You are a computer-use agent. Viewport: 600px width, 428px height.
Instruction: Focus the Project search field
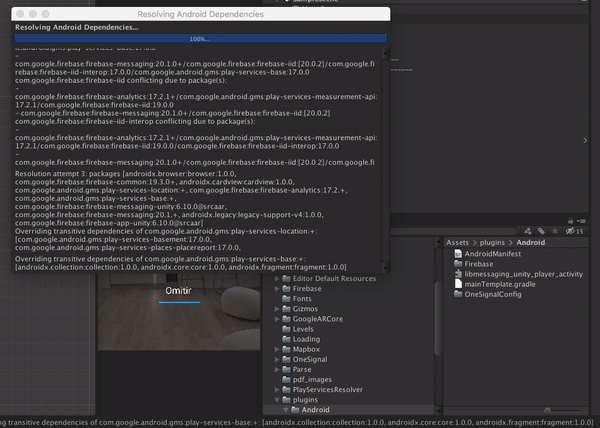(453, 231)
